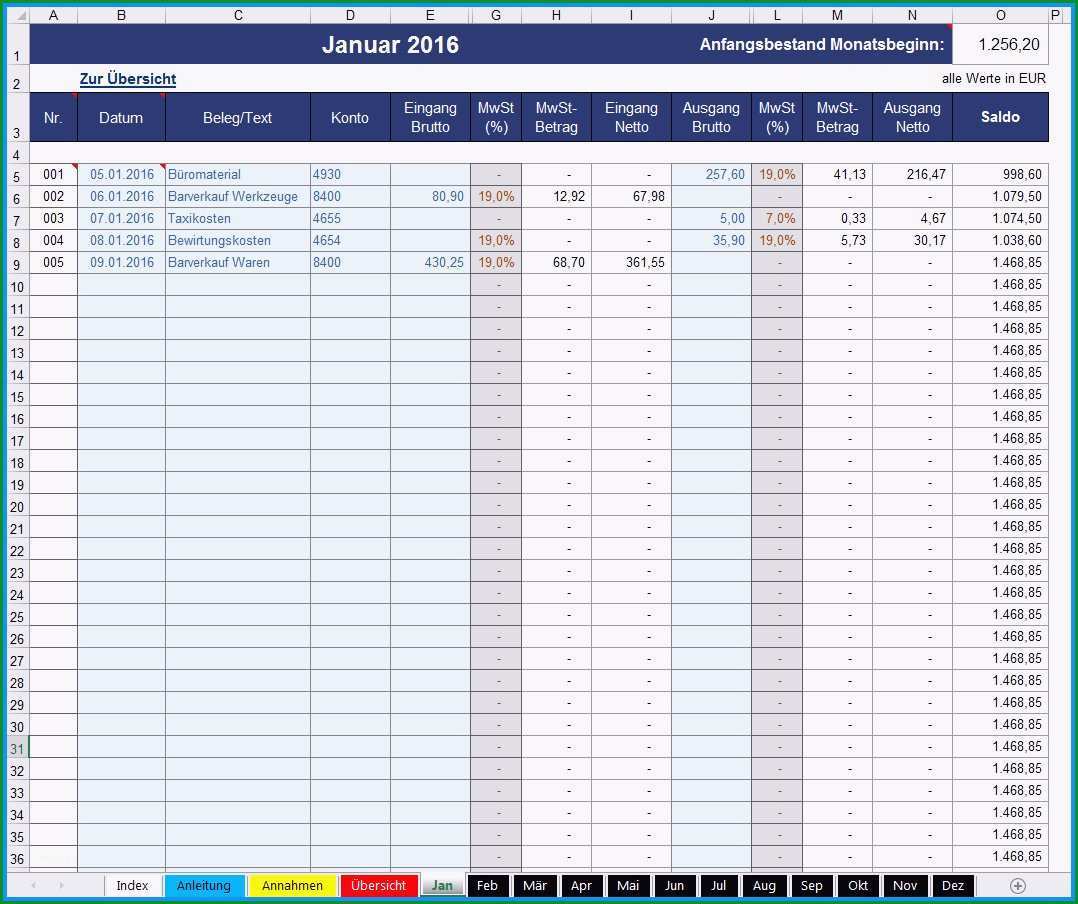Click the Saldo column heading cell
1078x904 pixels.
coord(1000,117)
